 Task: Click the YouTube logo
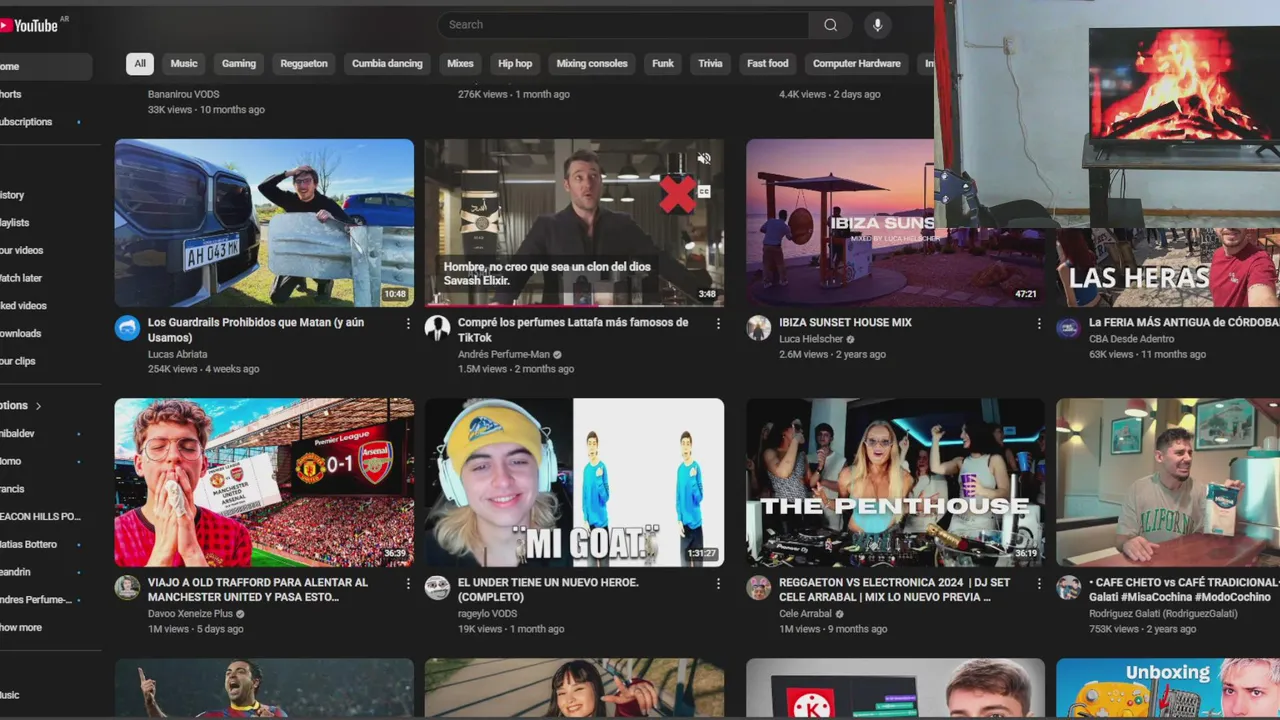click(x=30, y=25)
